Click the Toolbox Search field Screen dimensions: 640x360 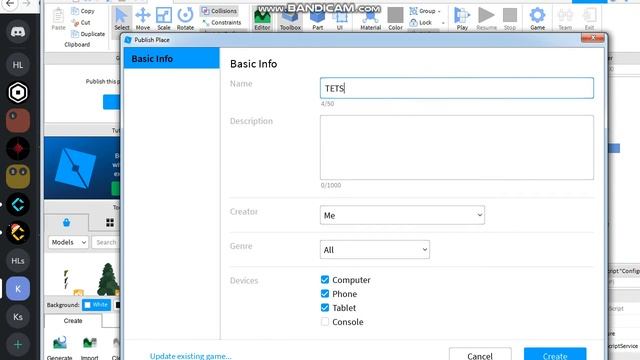pyautogui.click(x=106, y=242)
